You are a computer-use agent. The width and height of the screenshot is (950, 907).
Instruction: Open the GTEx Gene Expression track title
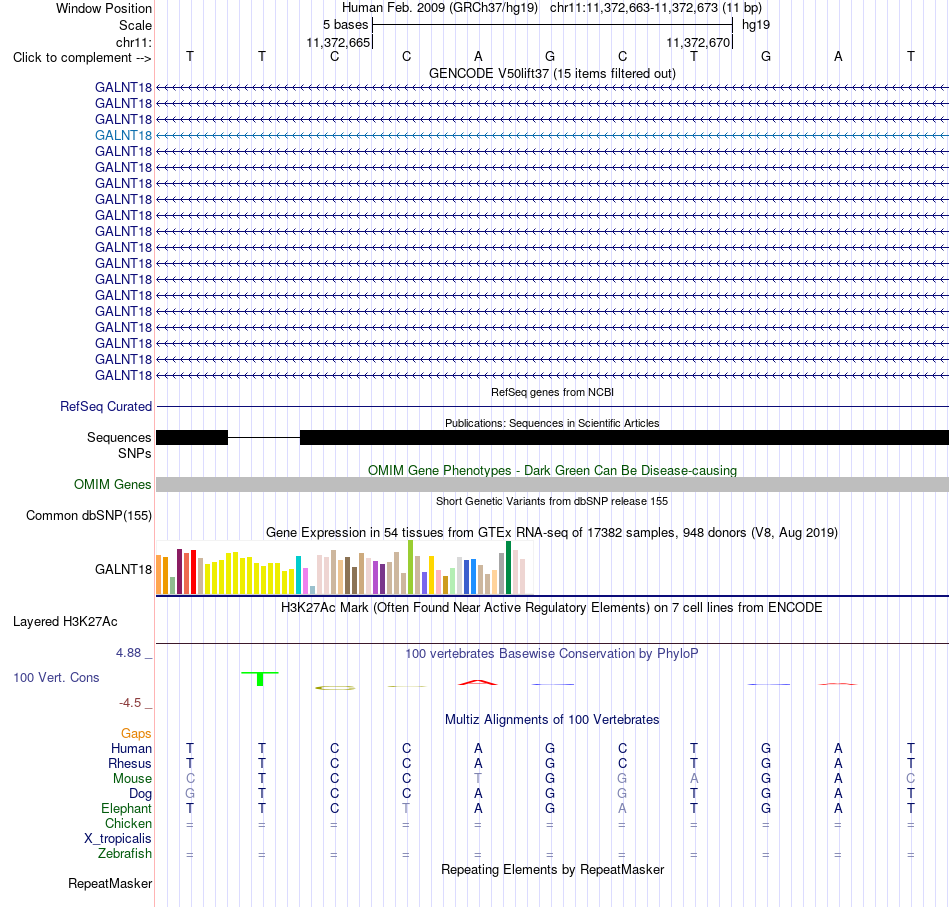[552, 533]
